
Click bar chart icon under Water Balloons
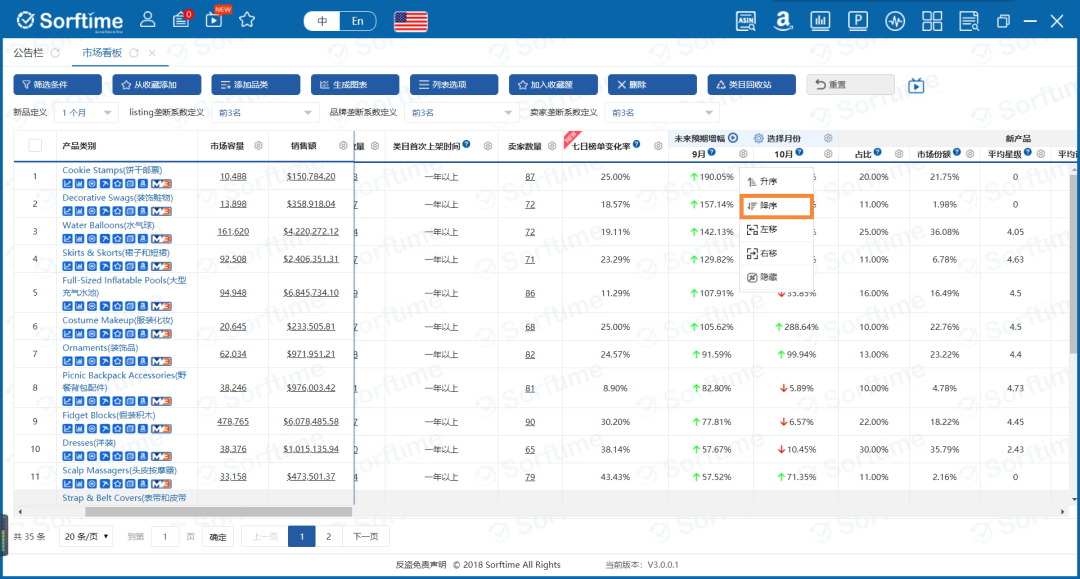80,239
